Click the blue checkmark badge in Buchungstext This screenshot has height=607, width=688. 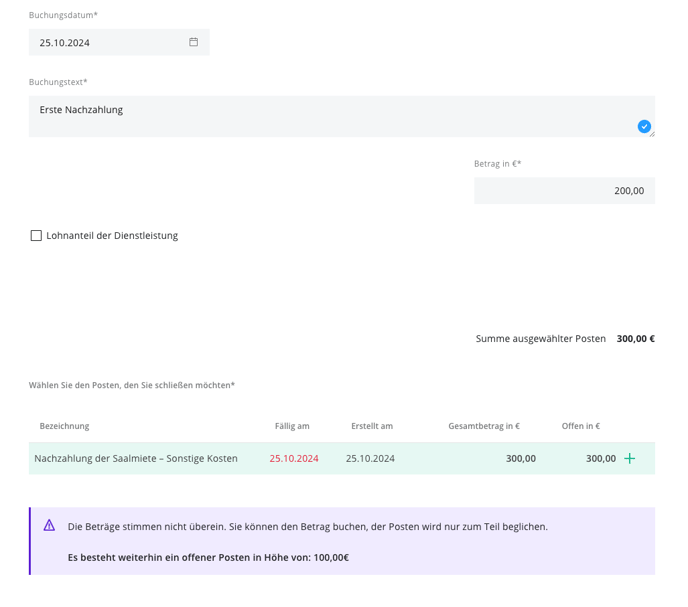coord(644,126)
